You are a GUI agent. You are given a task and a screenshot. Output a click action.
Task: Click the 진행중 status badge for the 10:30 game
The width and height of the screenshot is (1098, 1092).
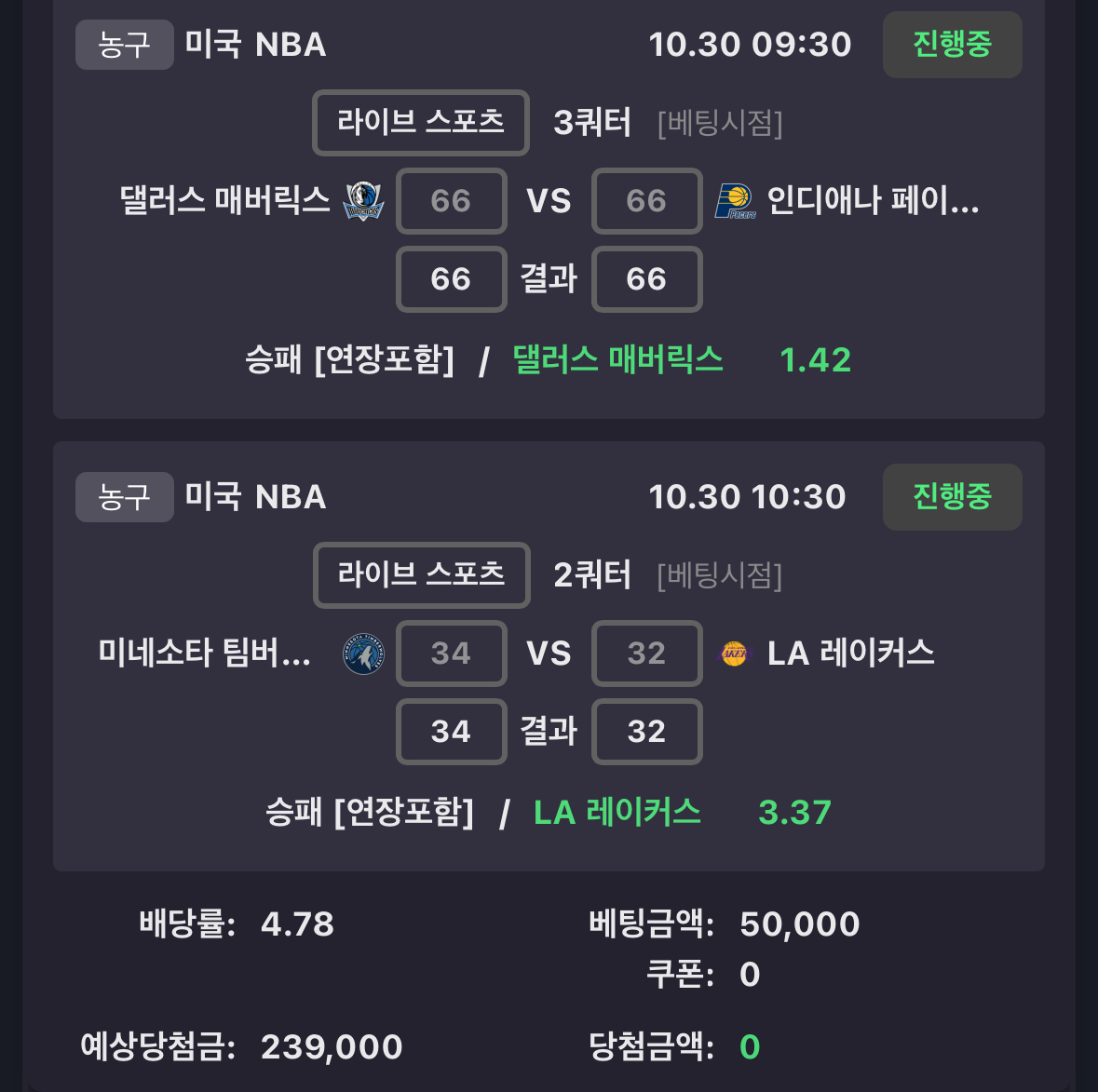point(952,497)
